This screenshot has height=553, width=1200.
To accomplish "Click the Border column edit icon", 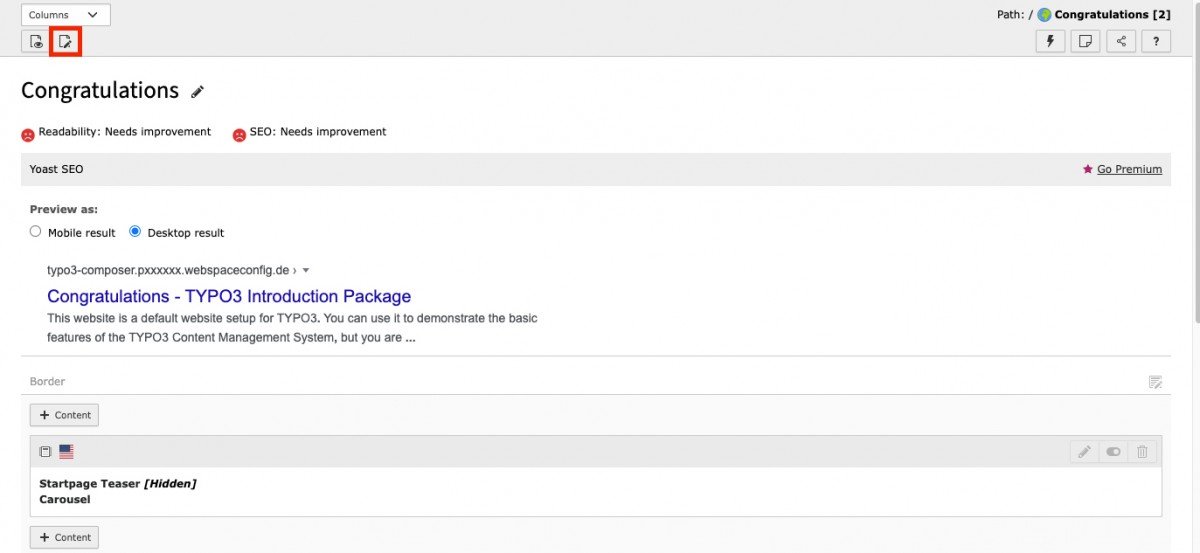I will click(x=1155, y=382).
